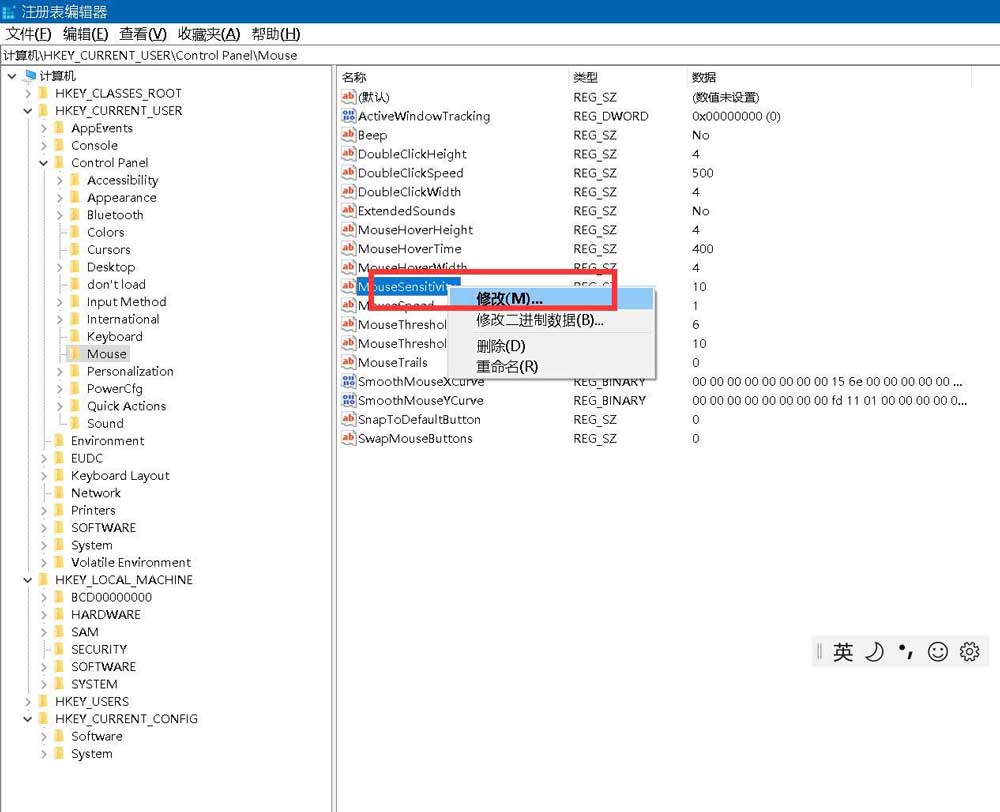Click the settings gear in IME toolbar

(968, 652)
